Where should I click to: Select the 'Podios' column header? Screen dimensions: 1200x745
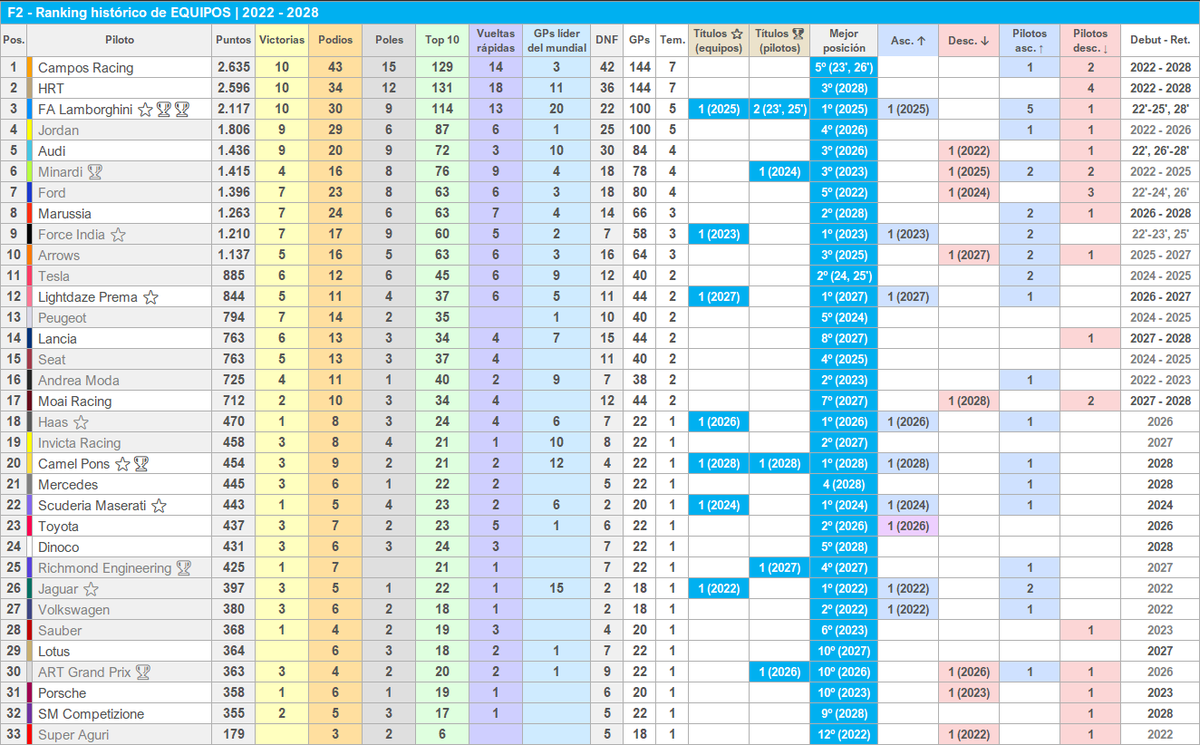335,41
